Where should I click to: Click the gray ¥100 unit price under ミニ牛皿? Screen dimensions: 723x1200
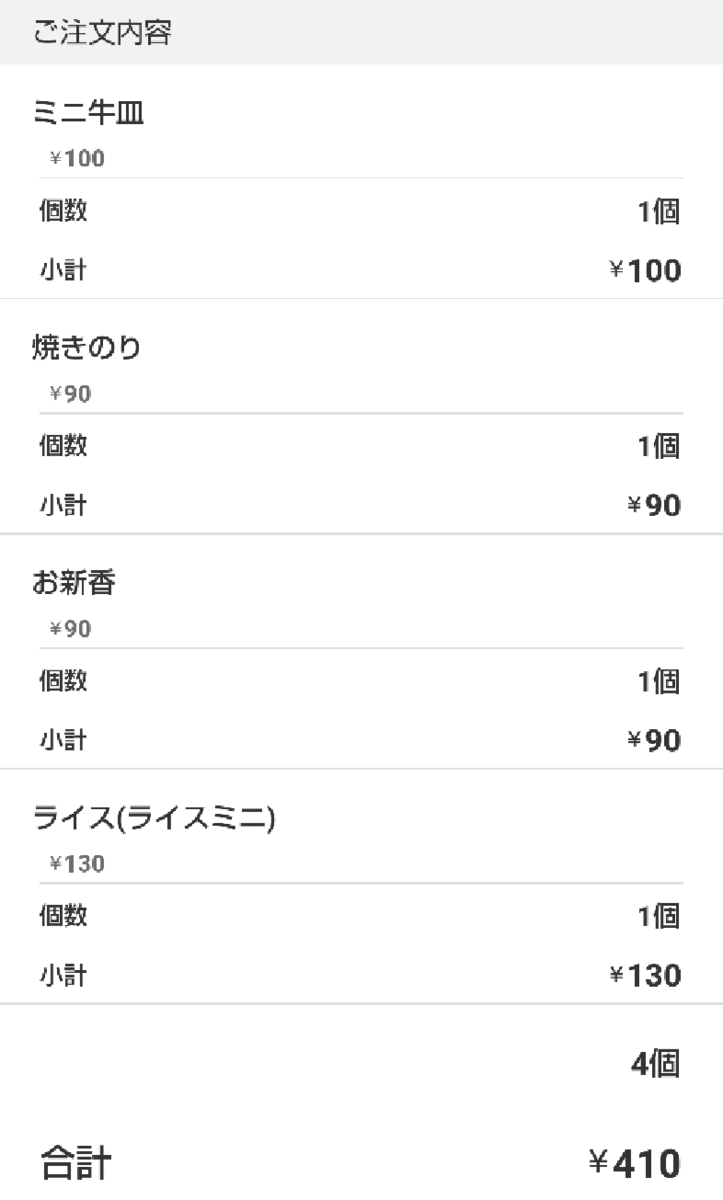pos(77,158)
